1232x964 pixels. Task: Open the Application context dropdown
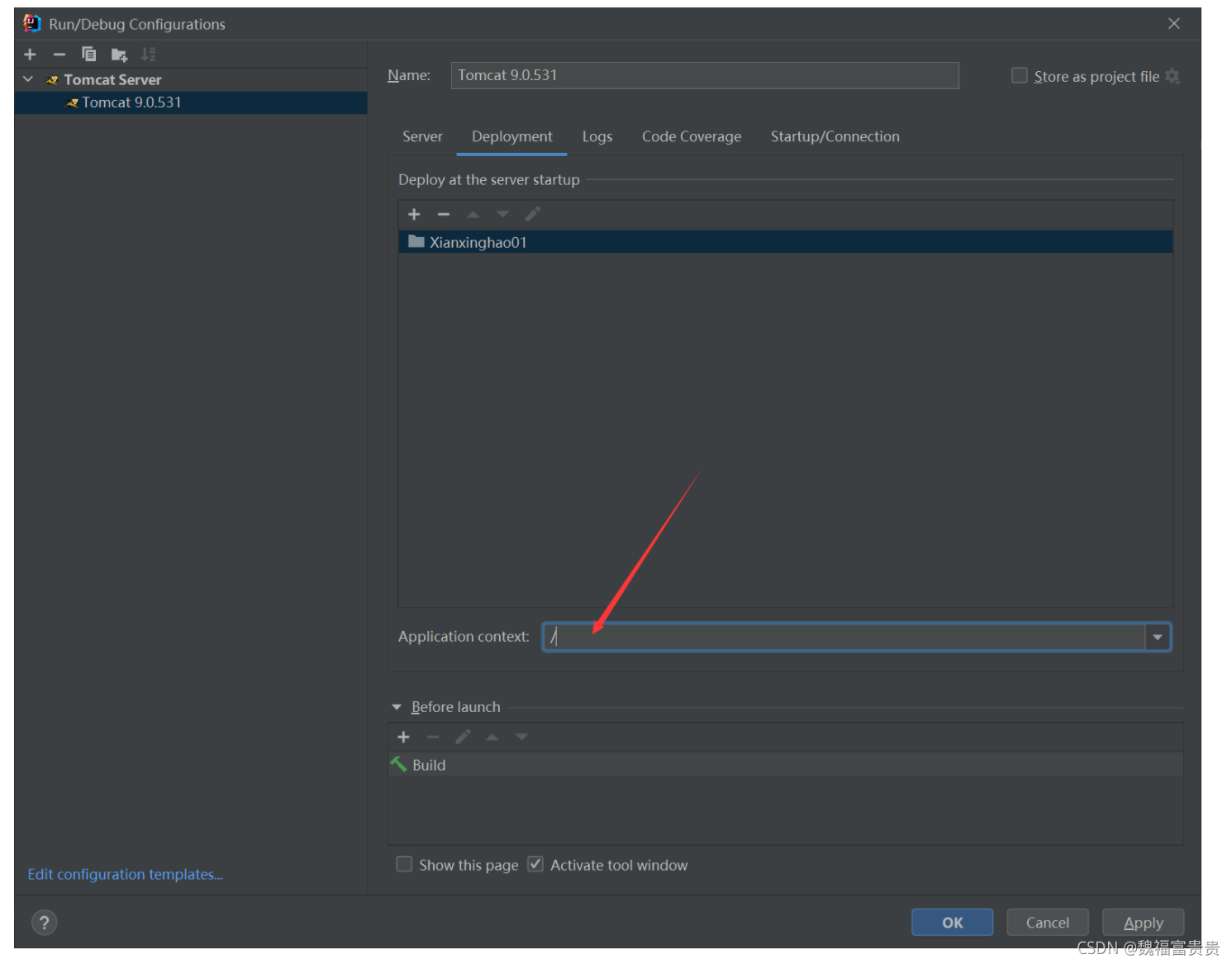(1158, 637)
